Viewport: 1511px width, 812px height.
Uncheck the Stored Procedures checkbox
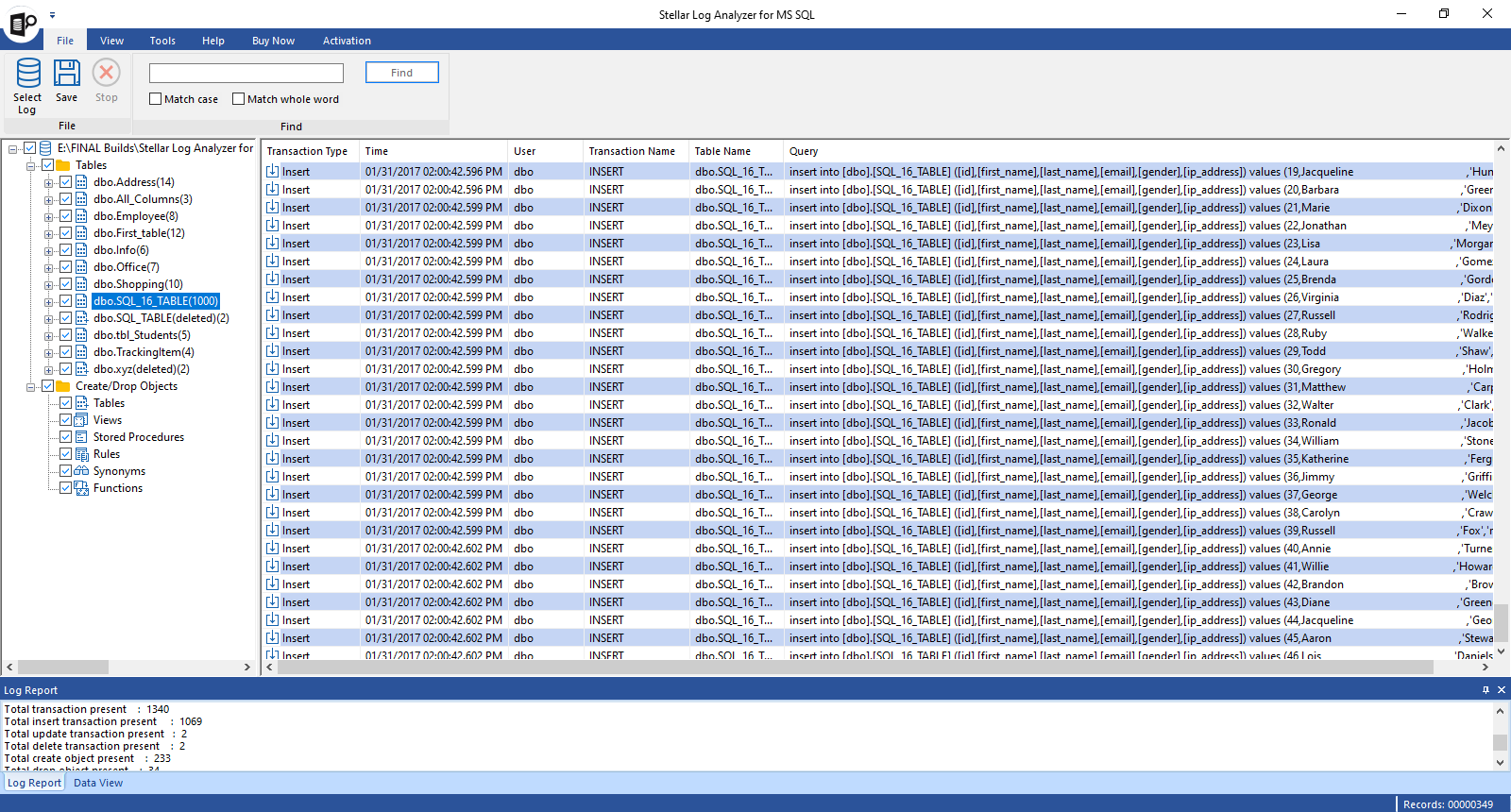click(x=66, y=437)
